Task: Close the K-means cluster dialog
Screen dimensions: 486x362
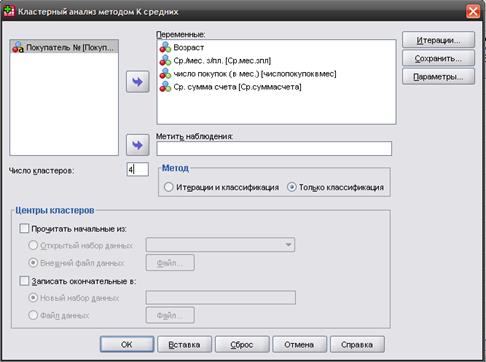Action: 473,12
